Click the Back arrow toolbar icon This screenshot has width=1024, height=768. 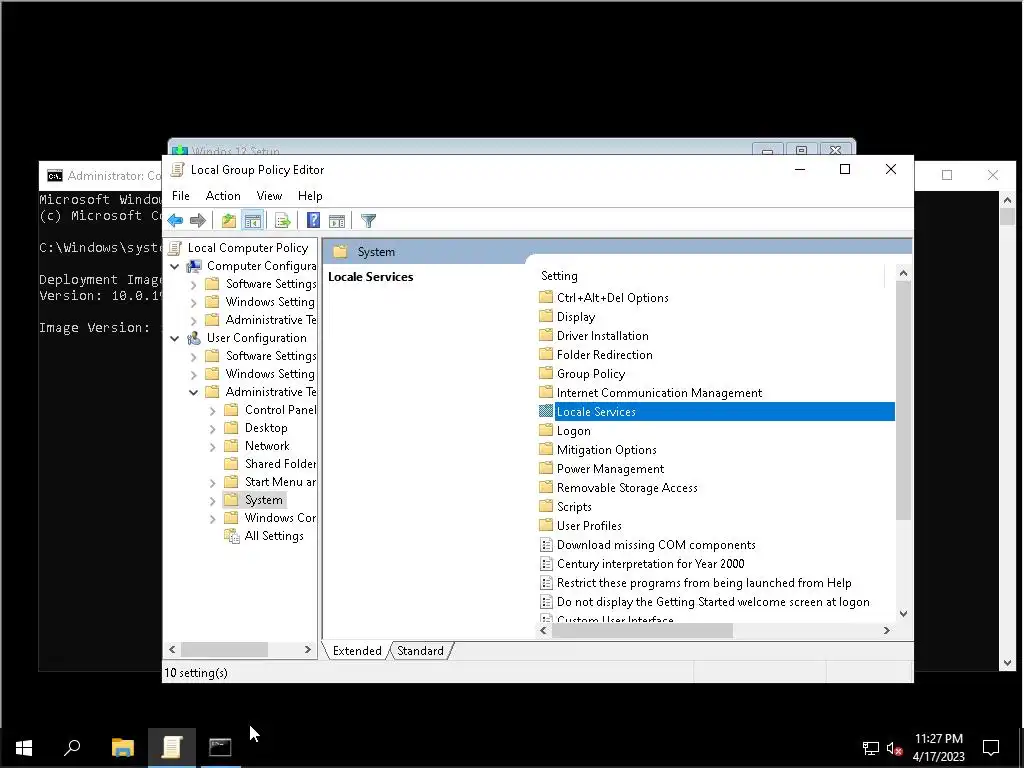pyautogui.click(x=175, y=221)
